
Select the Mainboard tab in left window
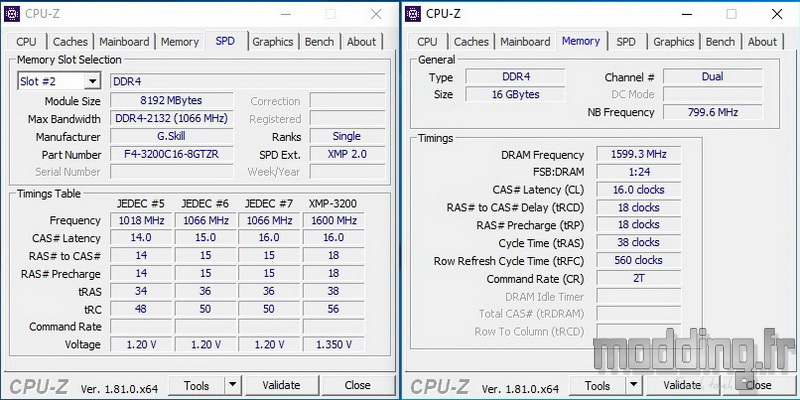coord(124,42)
